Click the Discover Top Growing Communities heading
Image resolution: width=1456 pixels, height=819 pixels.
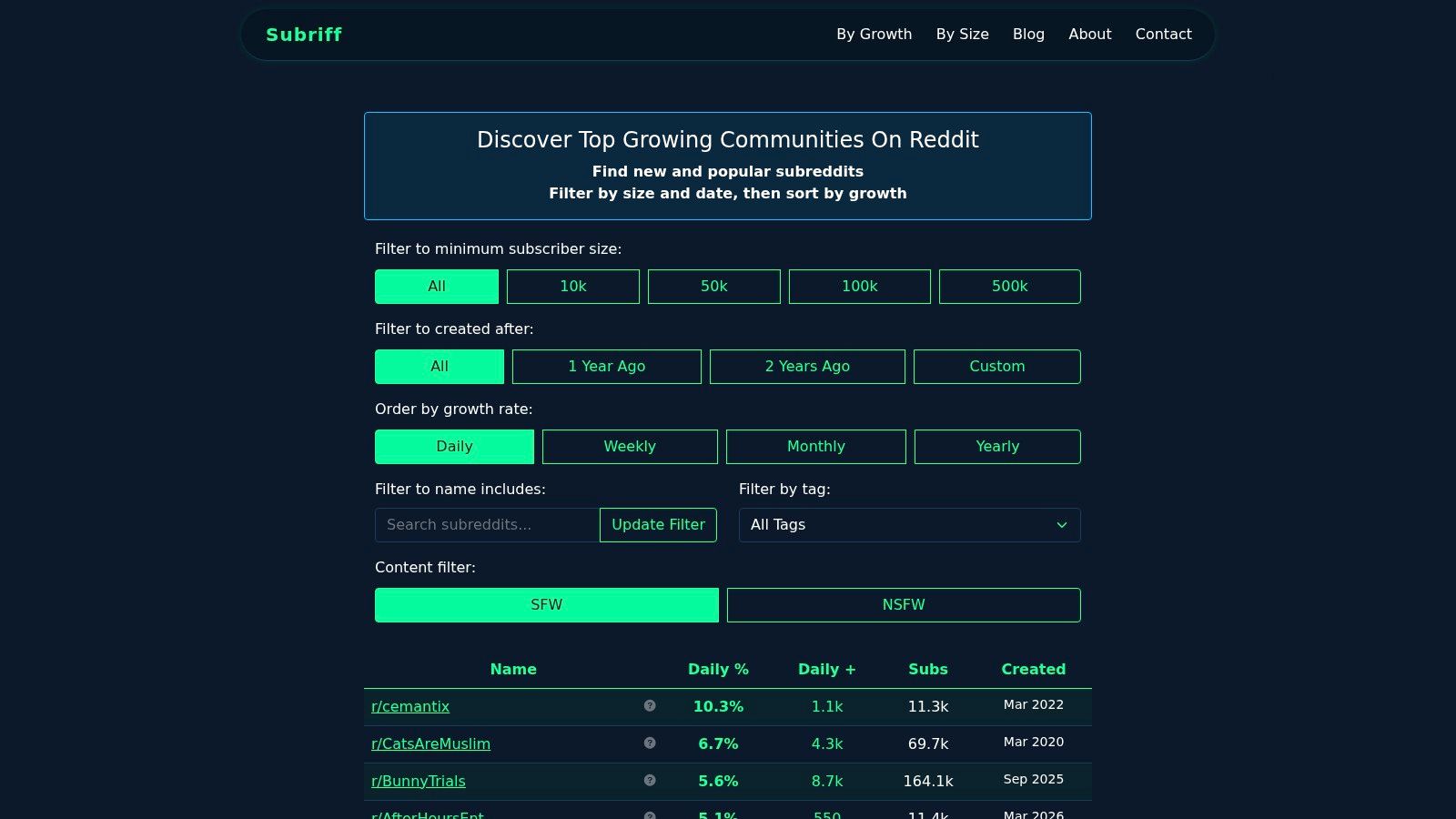tap(728, 140)
